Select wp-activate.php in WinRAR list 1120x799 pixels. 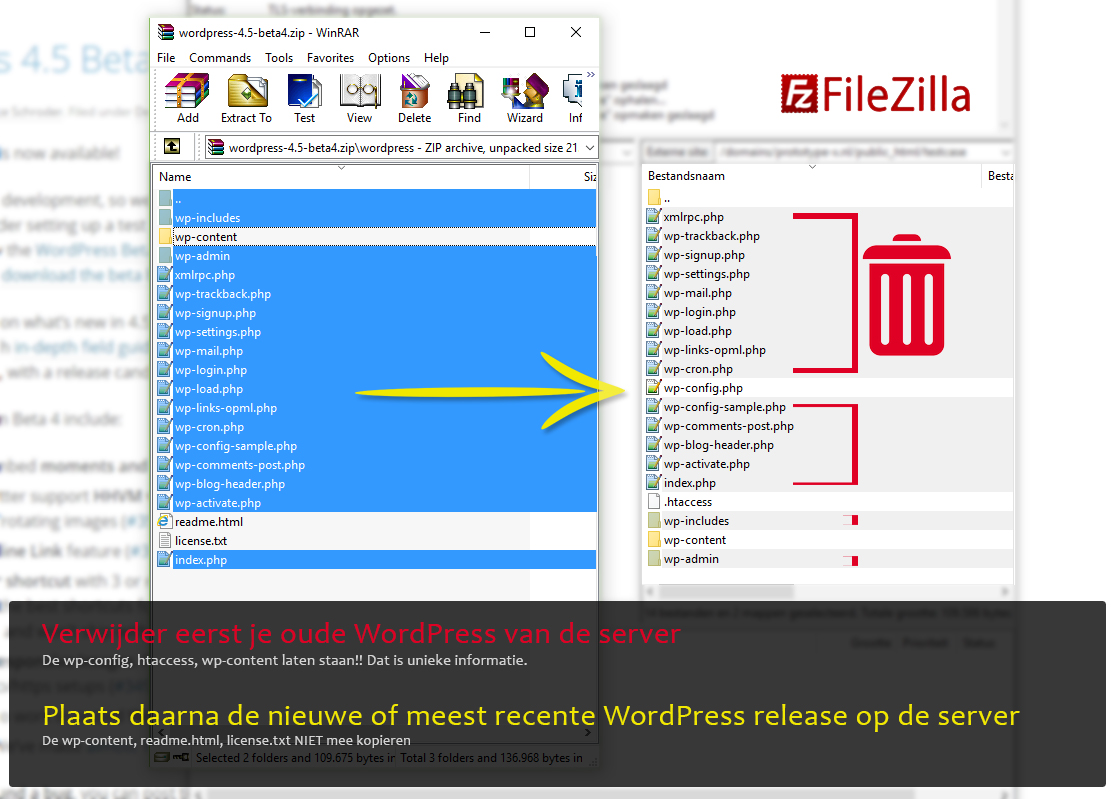click(x=376, y=503)
